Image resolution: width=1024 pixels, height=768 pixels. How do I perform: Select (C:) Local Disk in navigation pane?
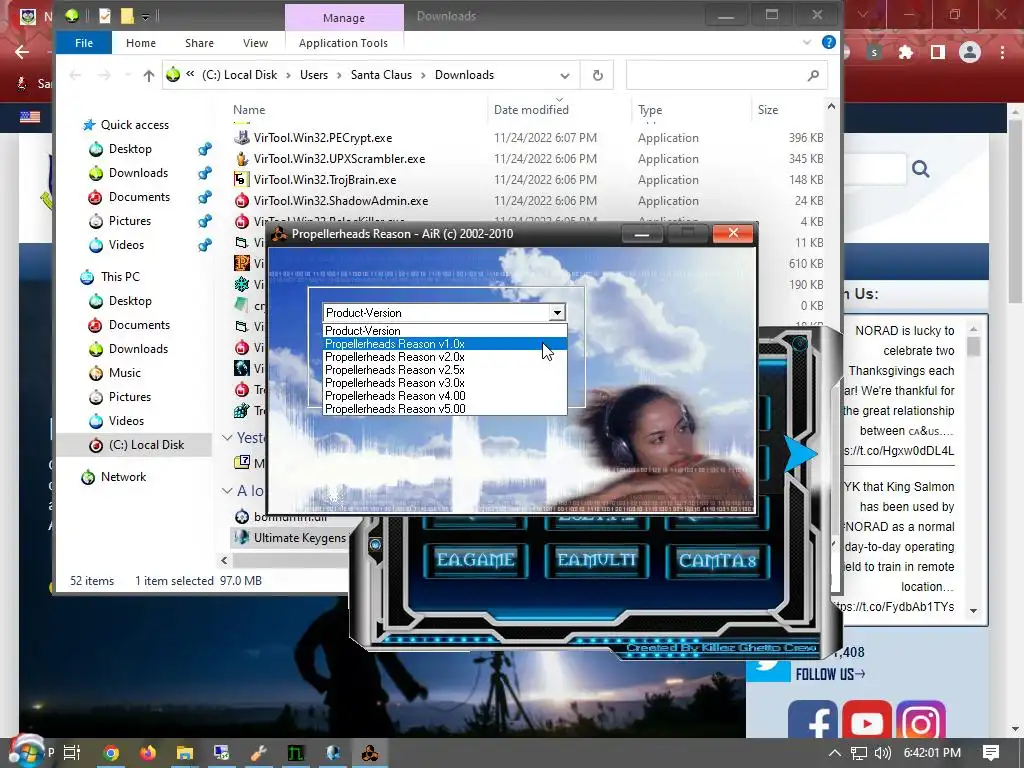[146, 445]
